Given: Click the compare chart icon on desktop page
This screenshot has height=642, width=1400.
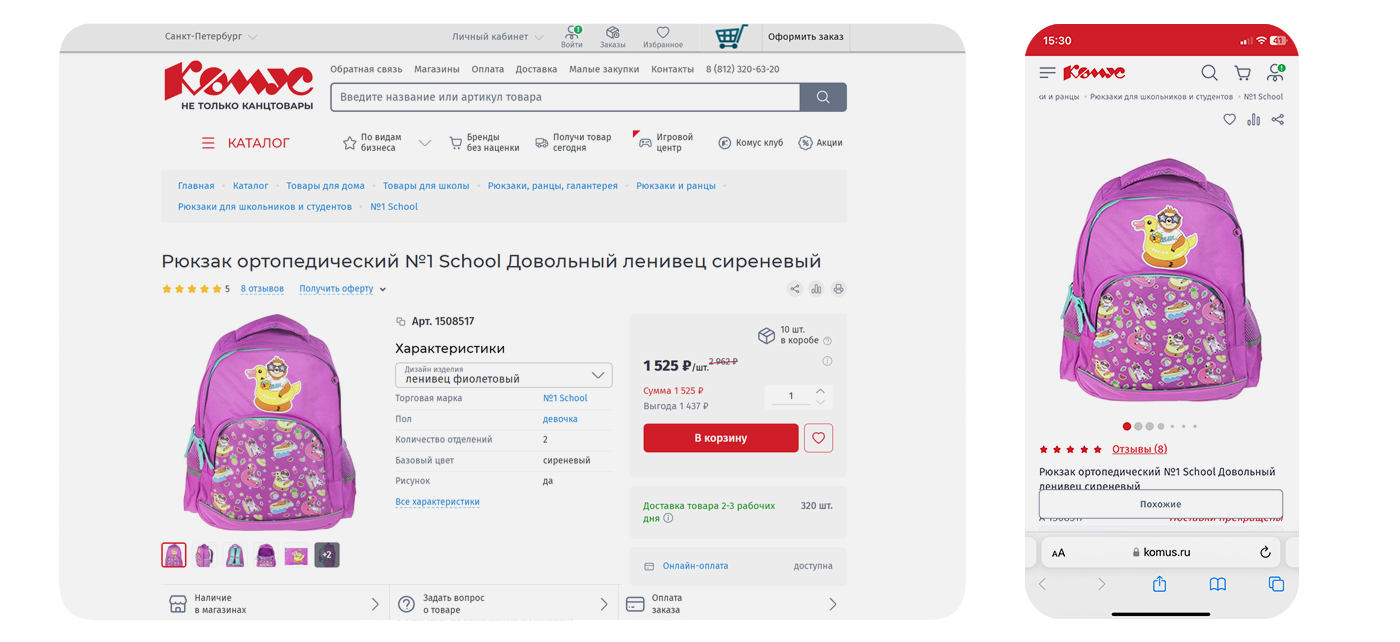Looking at the screenshot, I should click(x=816, y=289).
